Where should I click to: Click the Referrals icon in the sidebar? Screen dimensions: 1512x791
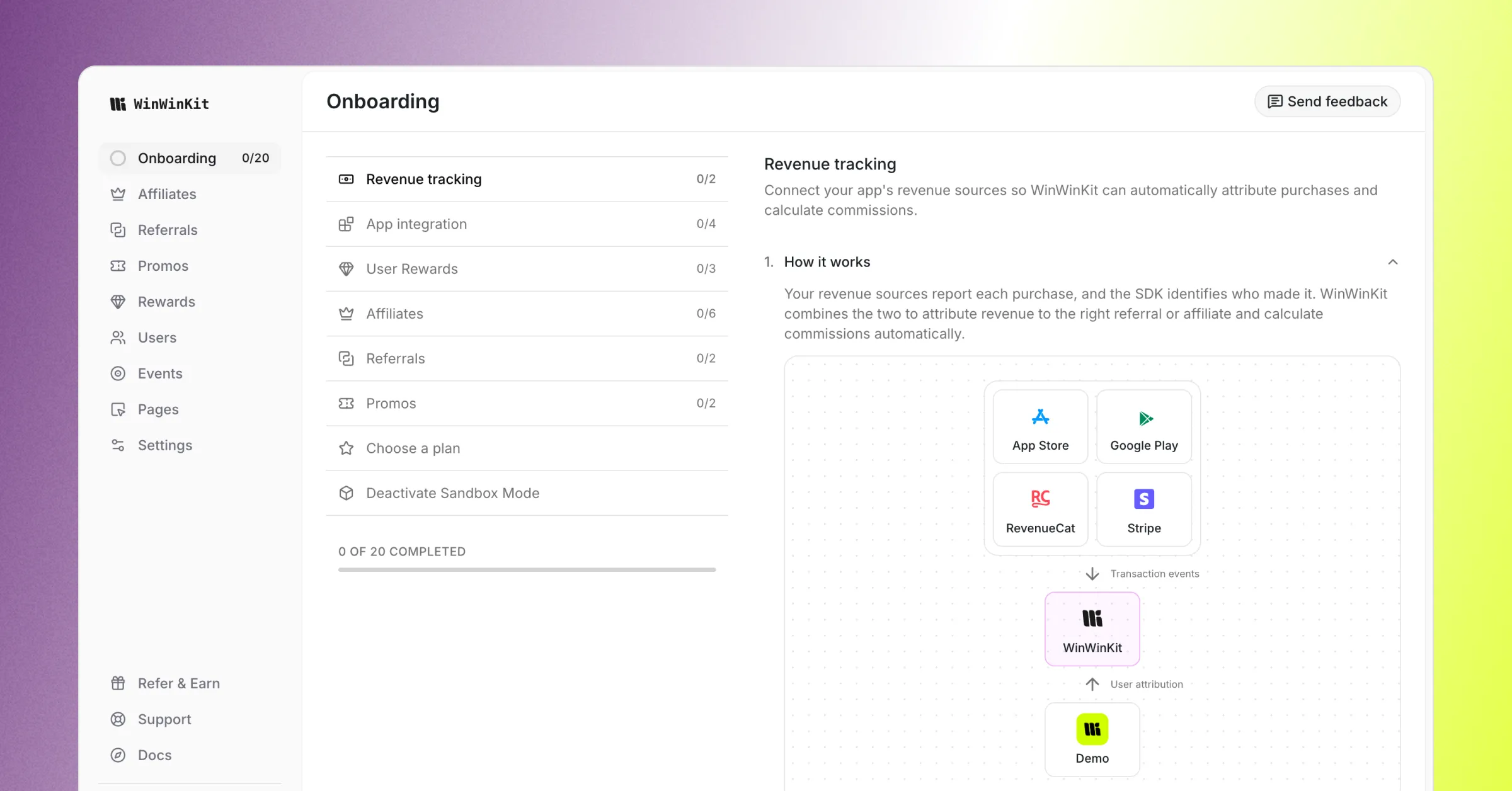118,230
